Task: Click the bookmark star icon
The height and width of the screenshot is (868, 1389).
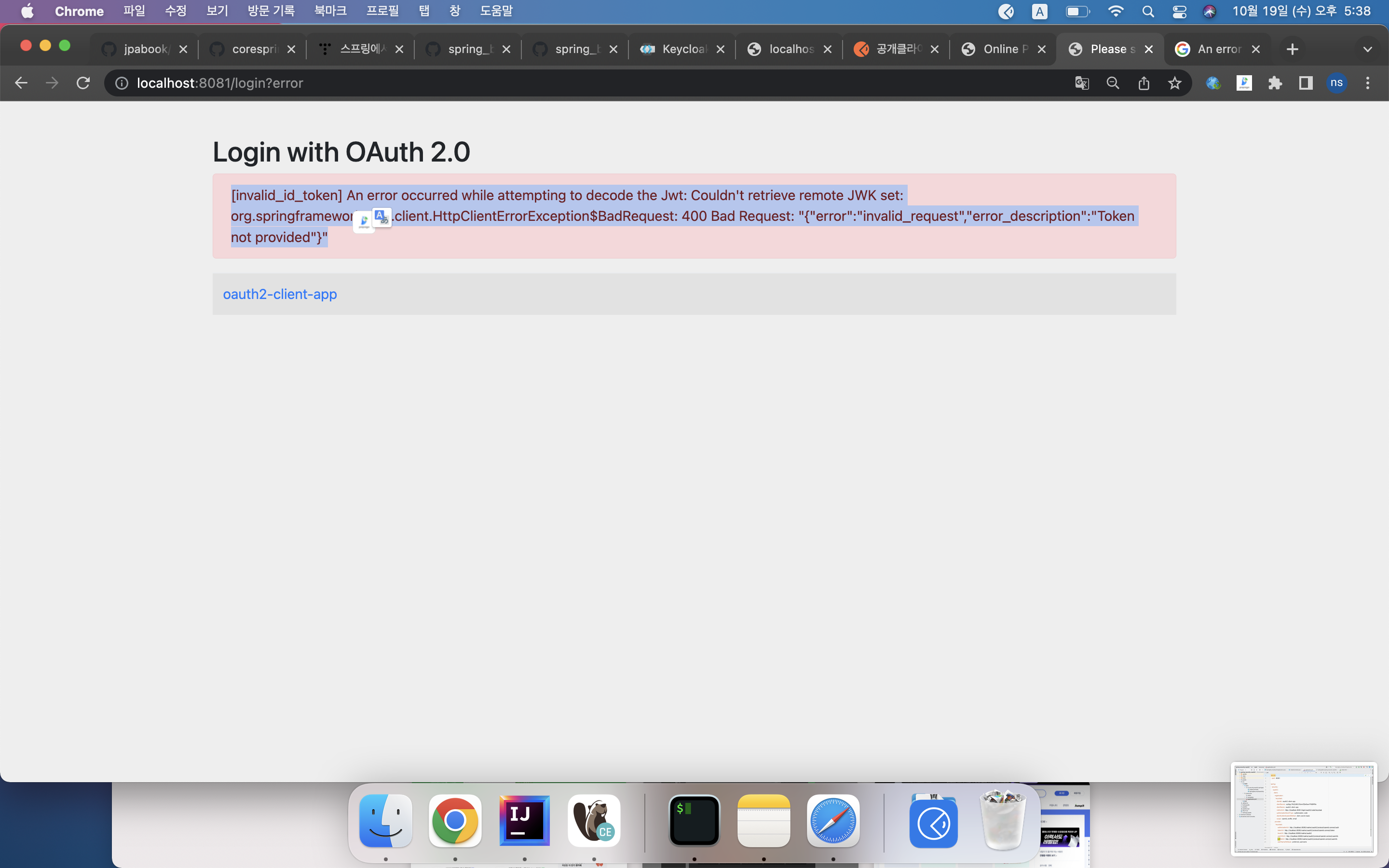Action: click(x=1175, y=83)
